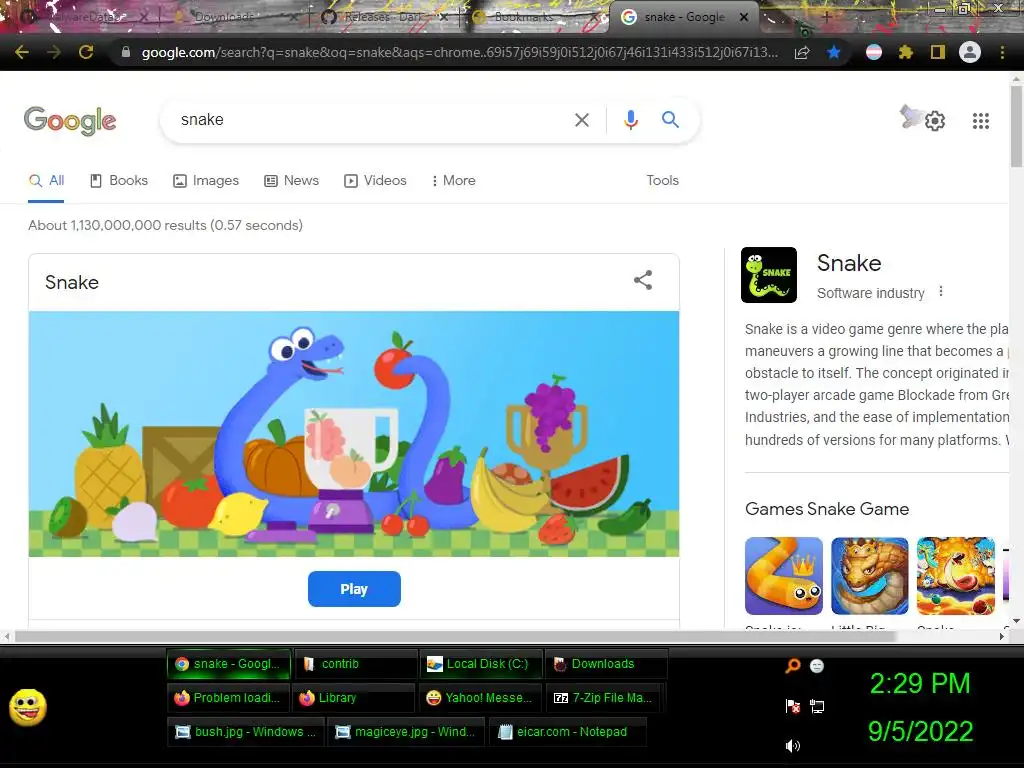Toggle the blue bookmark star
The height and width of the screenshot is (768, 1024).
pyautogui.click(x=834, y=52)
